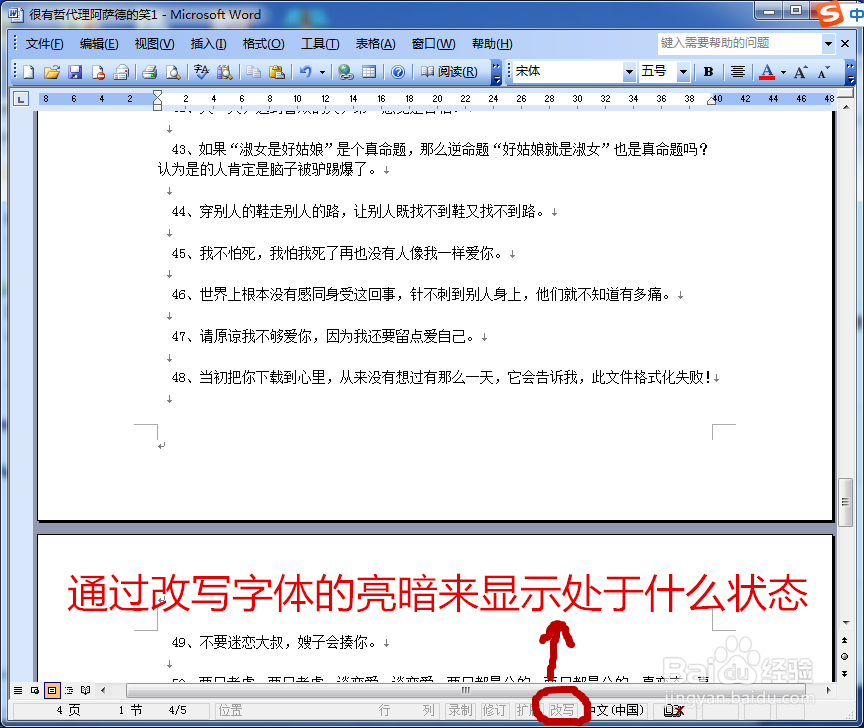Open an existing file via folder icon
The width and height of the screenshot is (864, 728).
pos(52,72)
